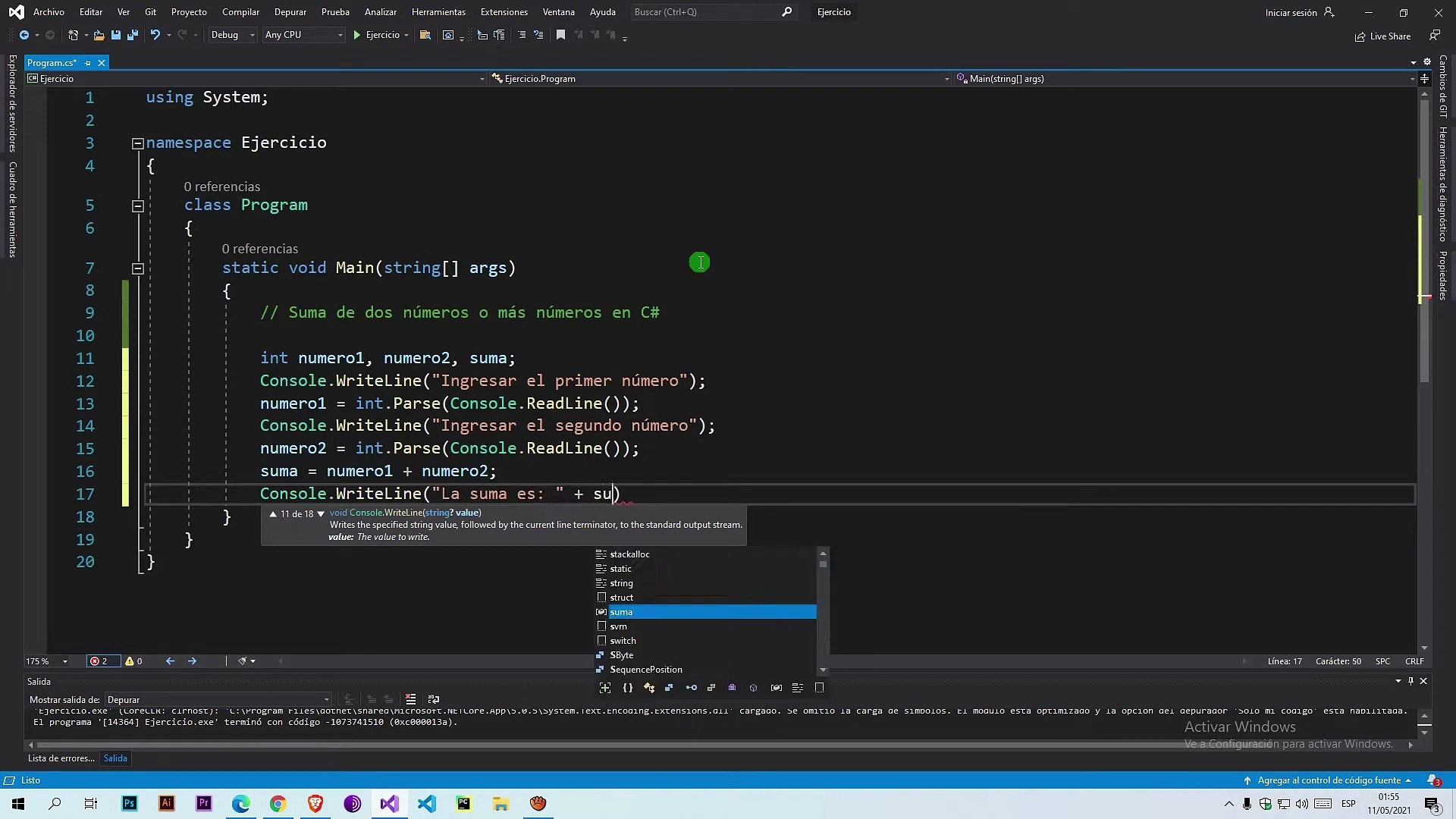Switch to Lista de errores tab
Screen dimensions: 1456x819
coord(61,758)
